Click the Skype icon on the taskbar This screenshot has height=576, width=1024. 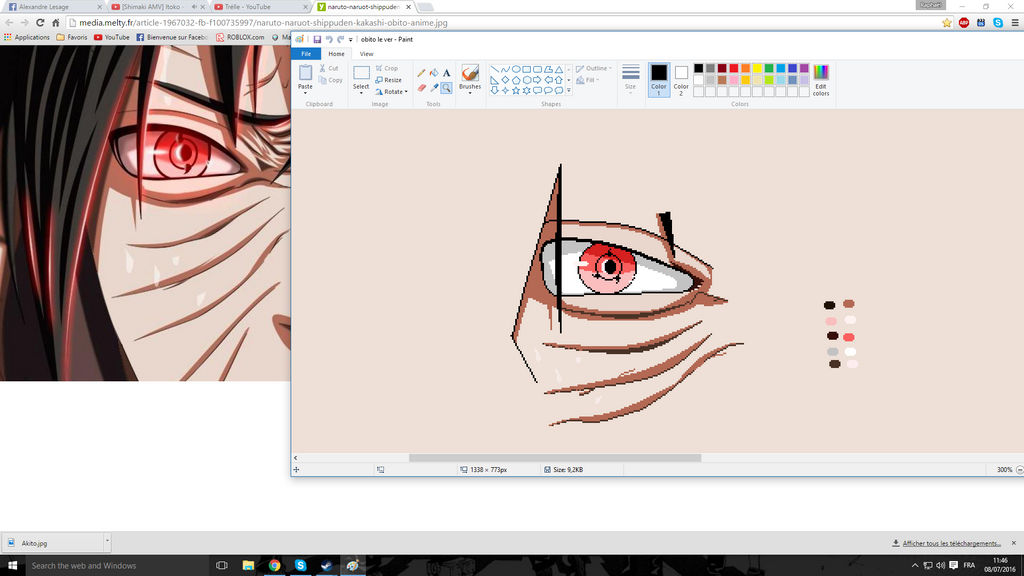300,566
